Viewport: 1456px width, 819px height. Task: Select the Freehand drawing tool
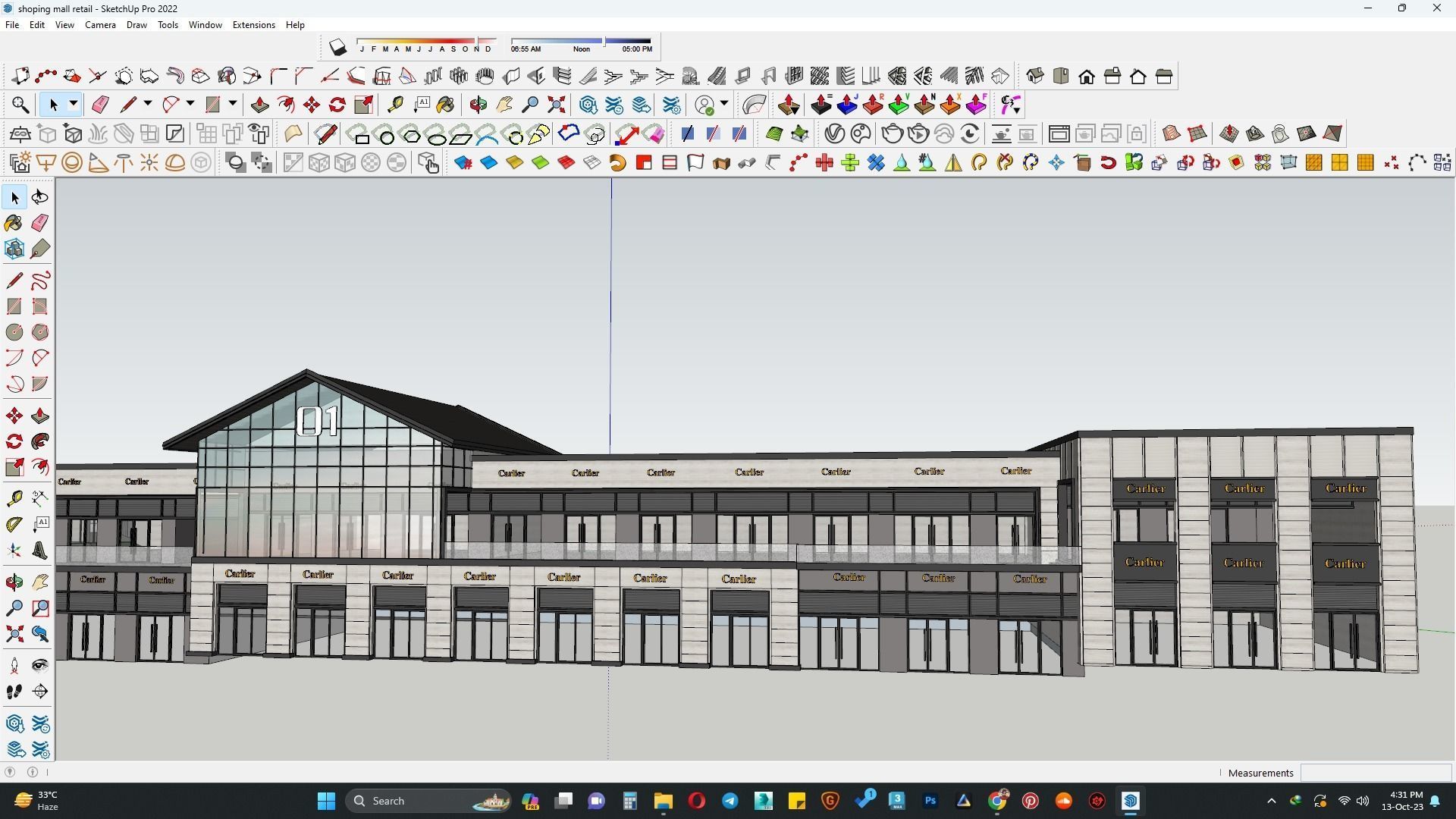pos(39,281)
